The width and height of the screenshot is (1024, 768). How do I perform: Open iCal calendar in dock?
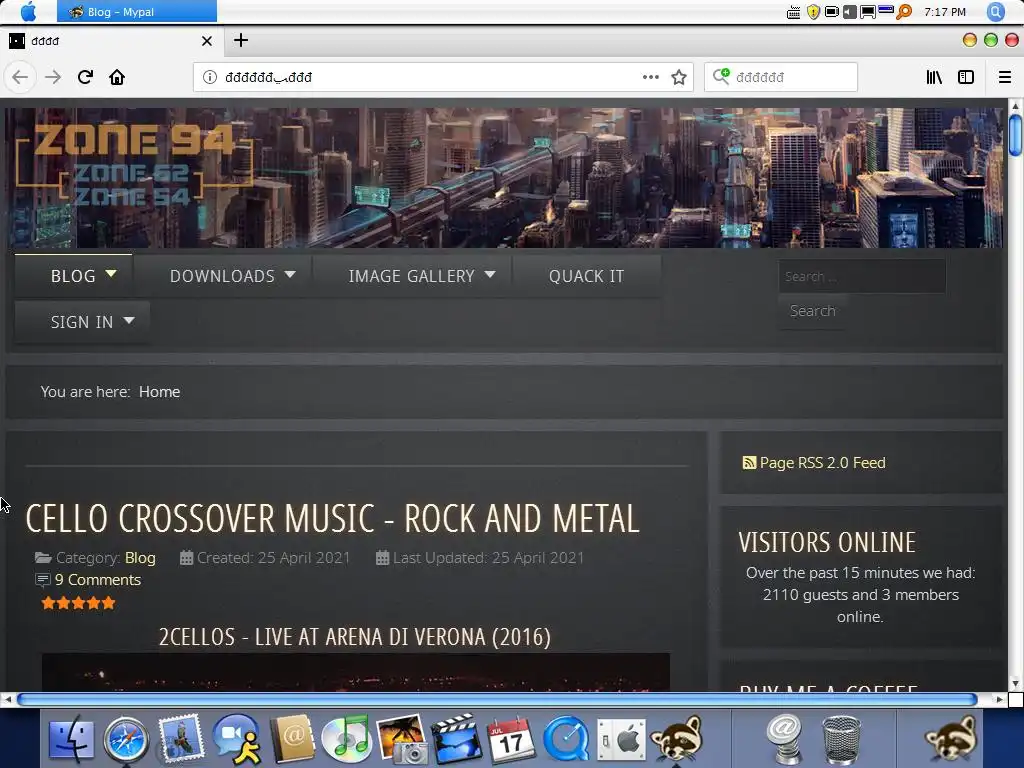511,739
